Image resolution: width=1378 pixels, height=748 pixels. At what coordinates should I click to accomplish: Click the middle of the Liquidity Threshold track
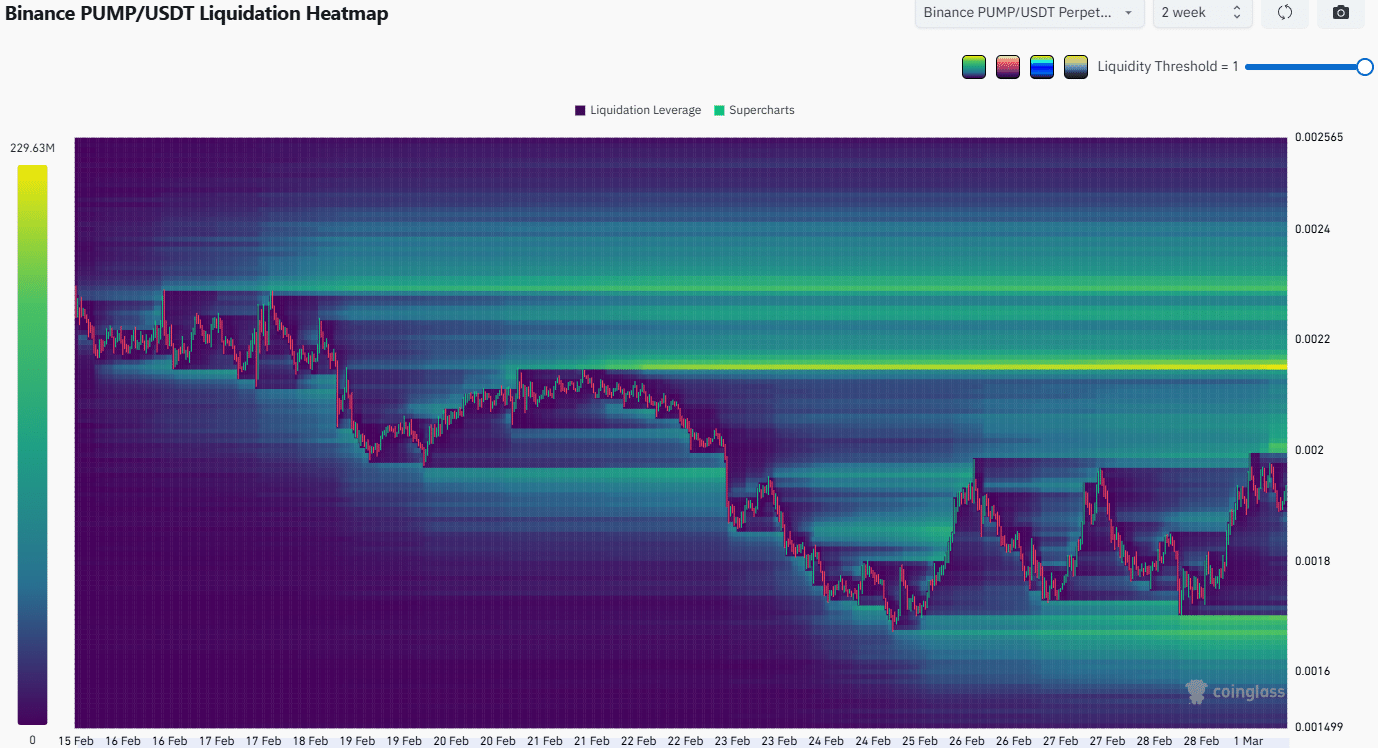[1305, 67]
